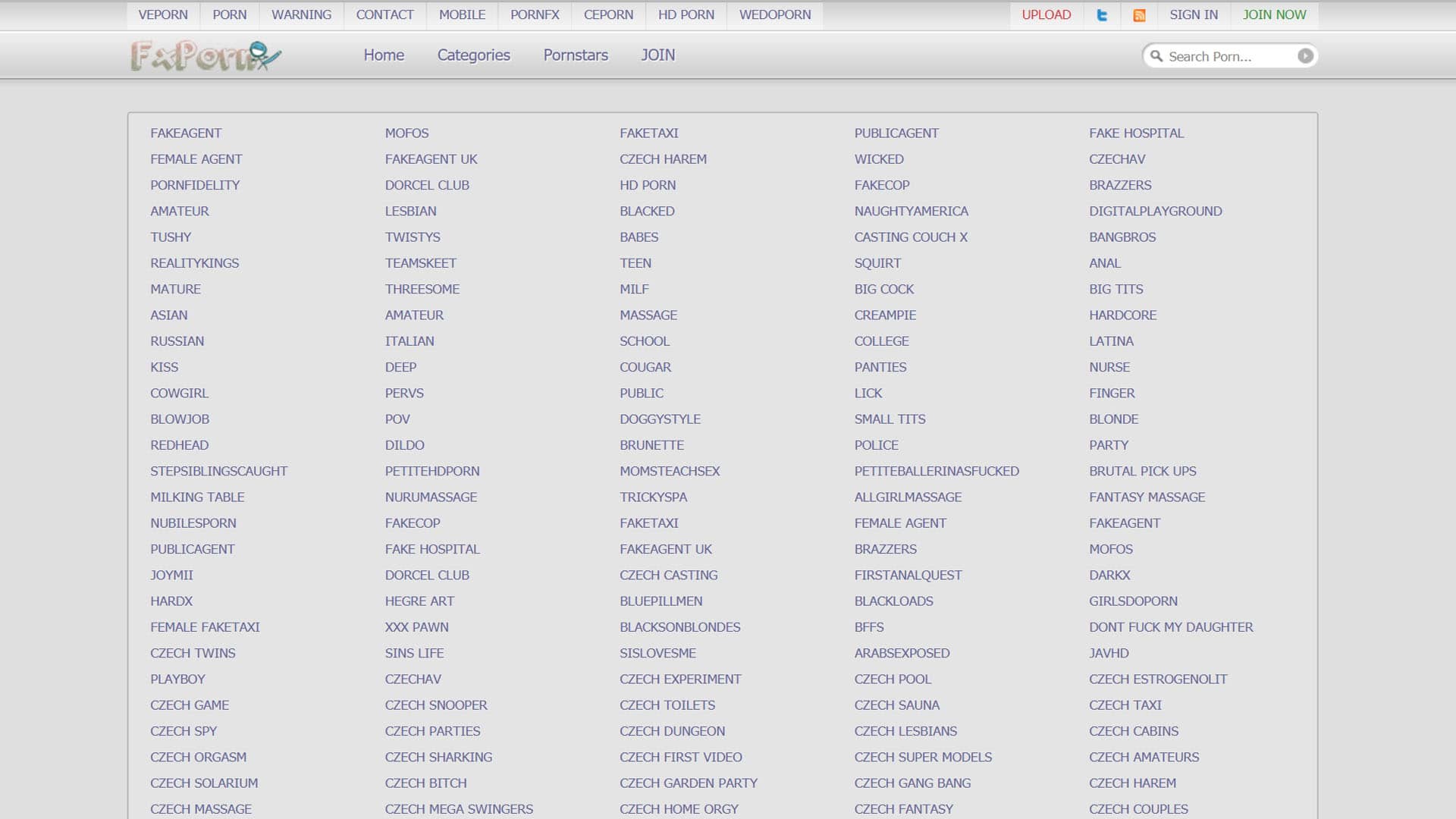Open the CONTACT top bar tab
1456x819 pixels.
pyautogui.click(x=384, y=15)
